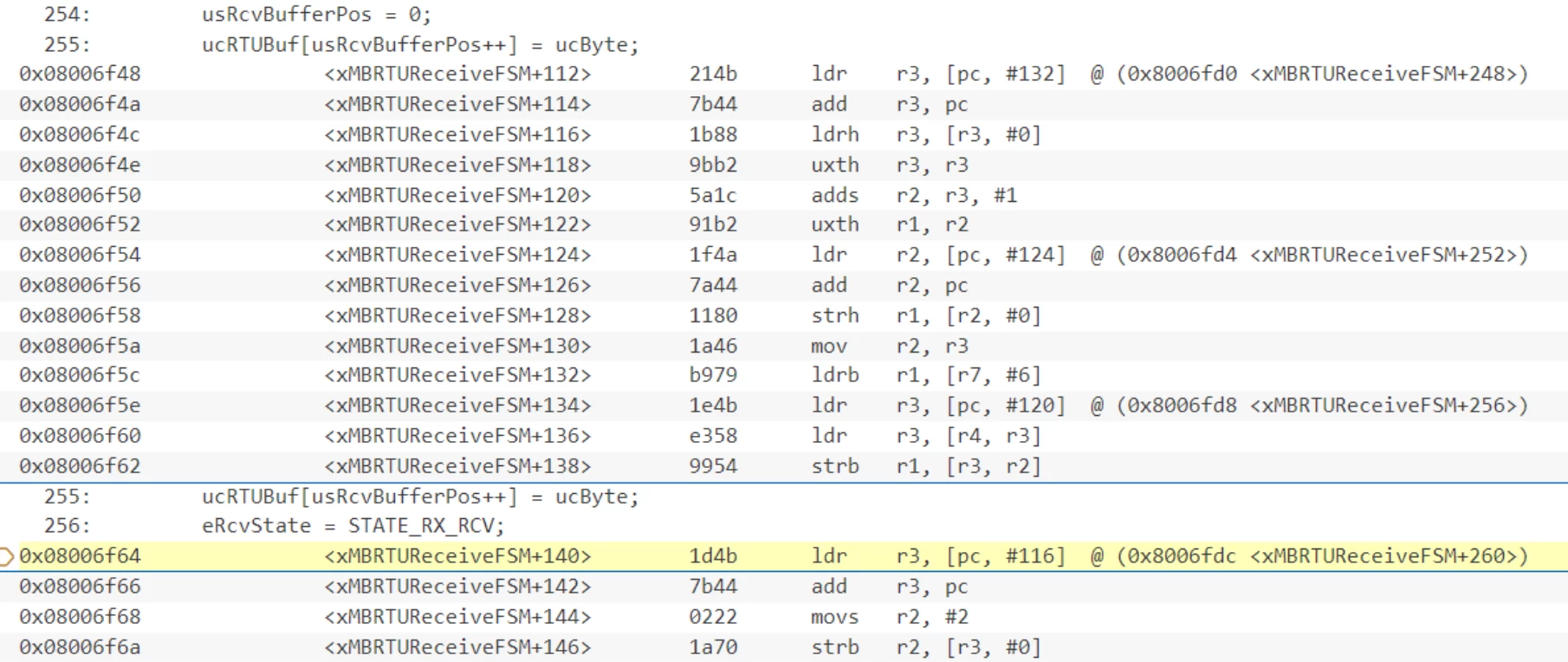The width and height of the screenshot is (1568, 662).
Task: Click opcode bytes 1a46
Action: (713, 347)
